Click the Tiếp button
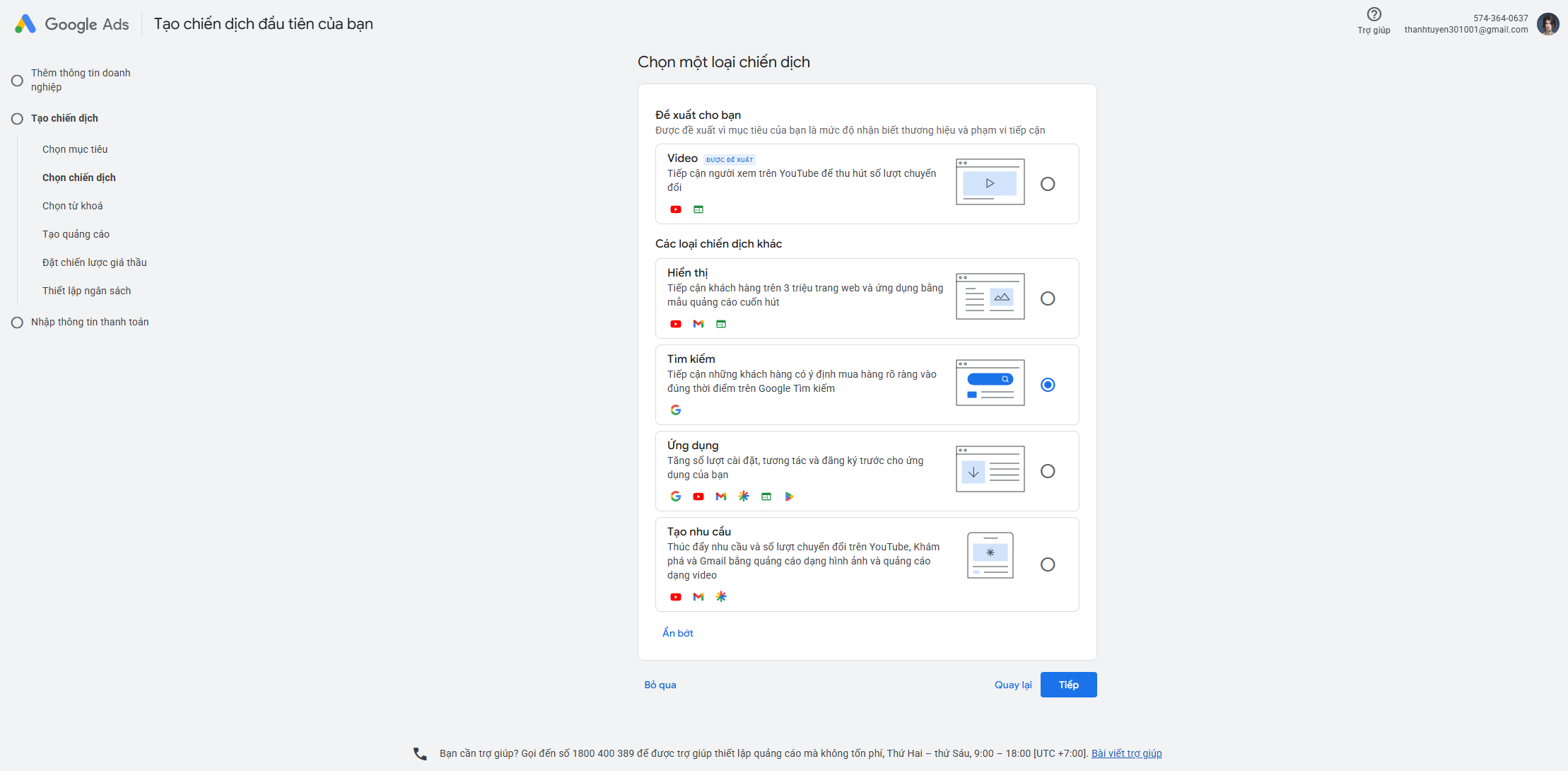Viewport: 1568px width, 771px height. (x=1069, y=685)
